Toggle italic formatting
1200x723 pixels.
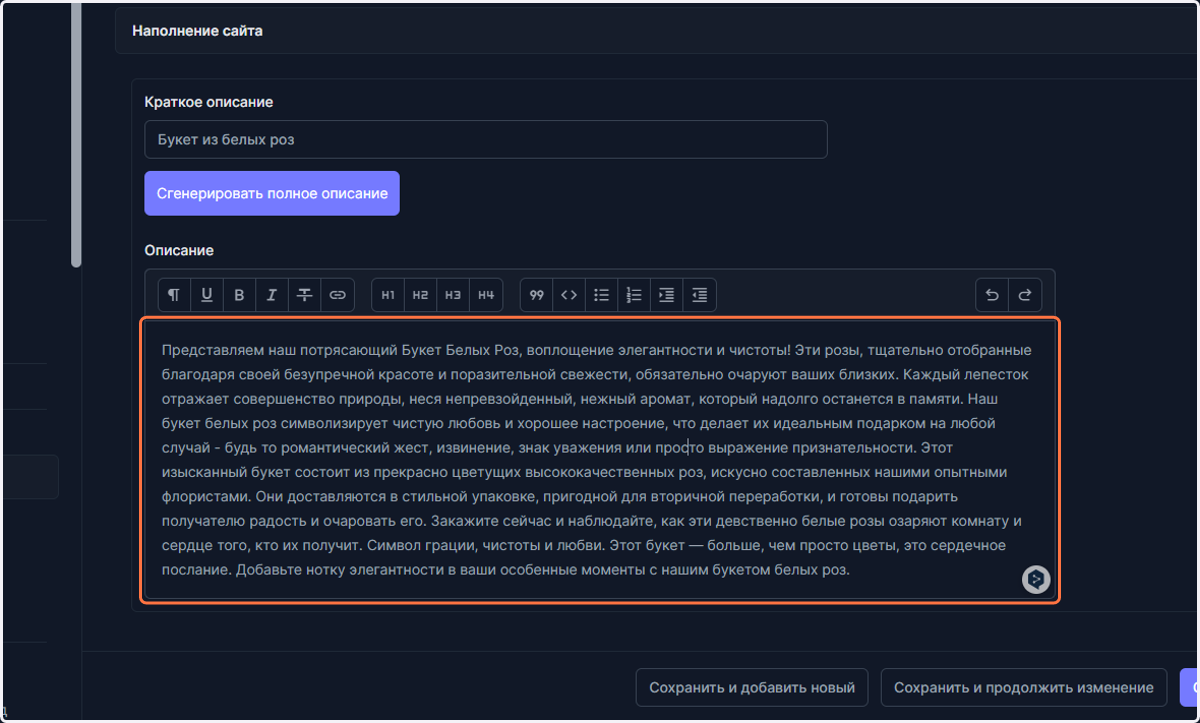(272, 295)
